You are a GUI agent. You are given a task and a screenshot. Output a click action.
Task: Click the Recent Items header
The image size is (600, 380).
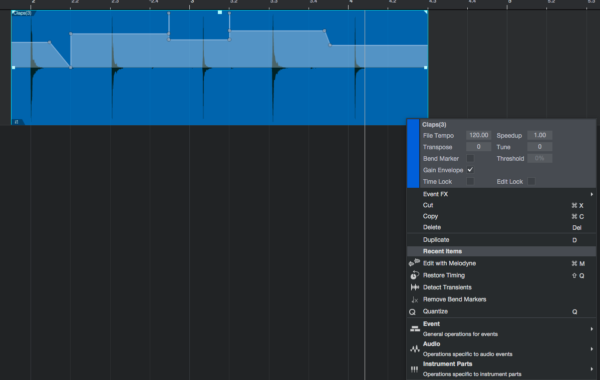pyautogui.click(x=501, y=251)
